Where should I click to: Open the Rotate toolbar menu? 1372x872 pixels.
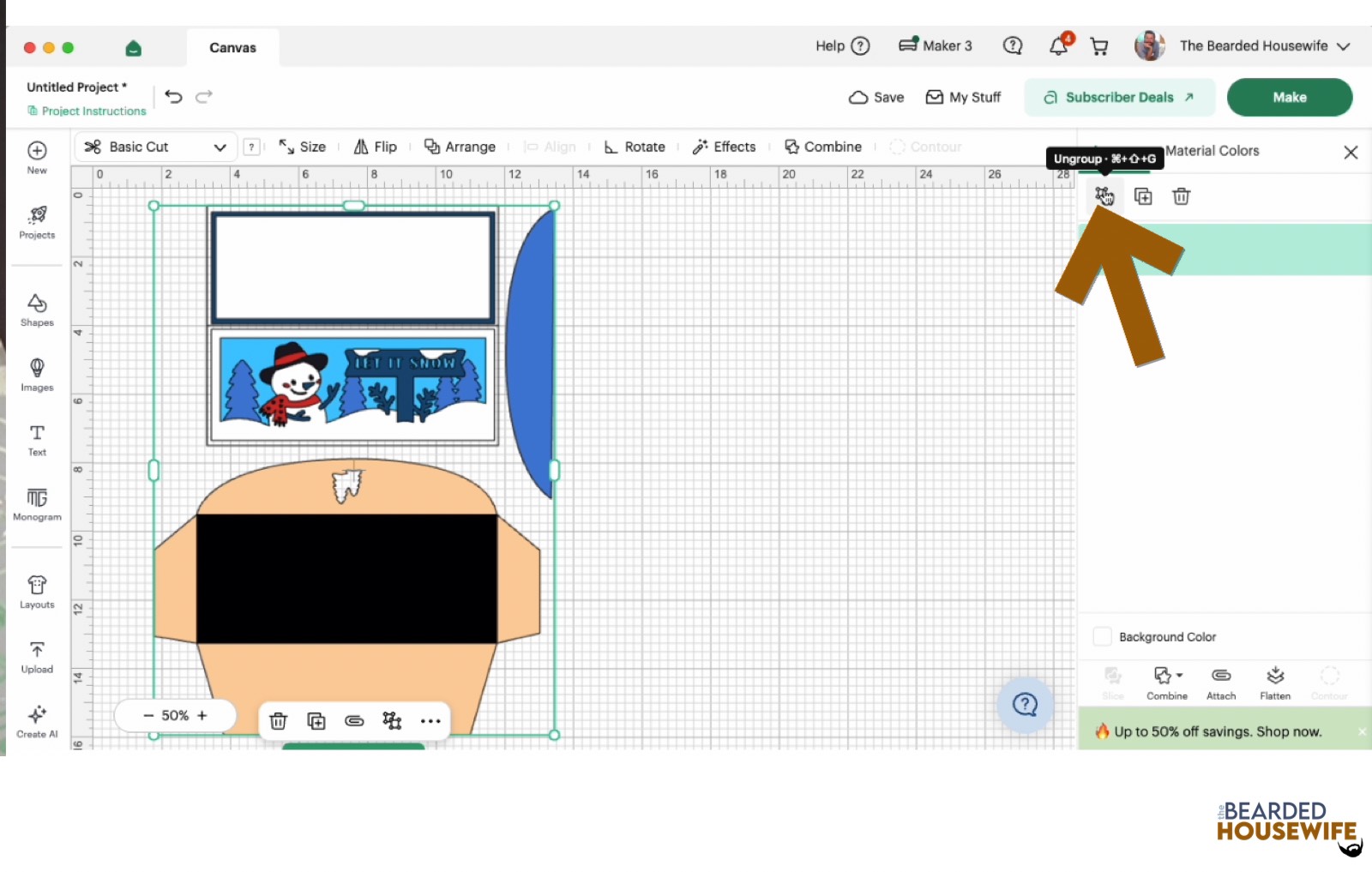[635, 147]
